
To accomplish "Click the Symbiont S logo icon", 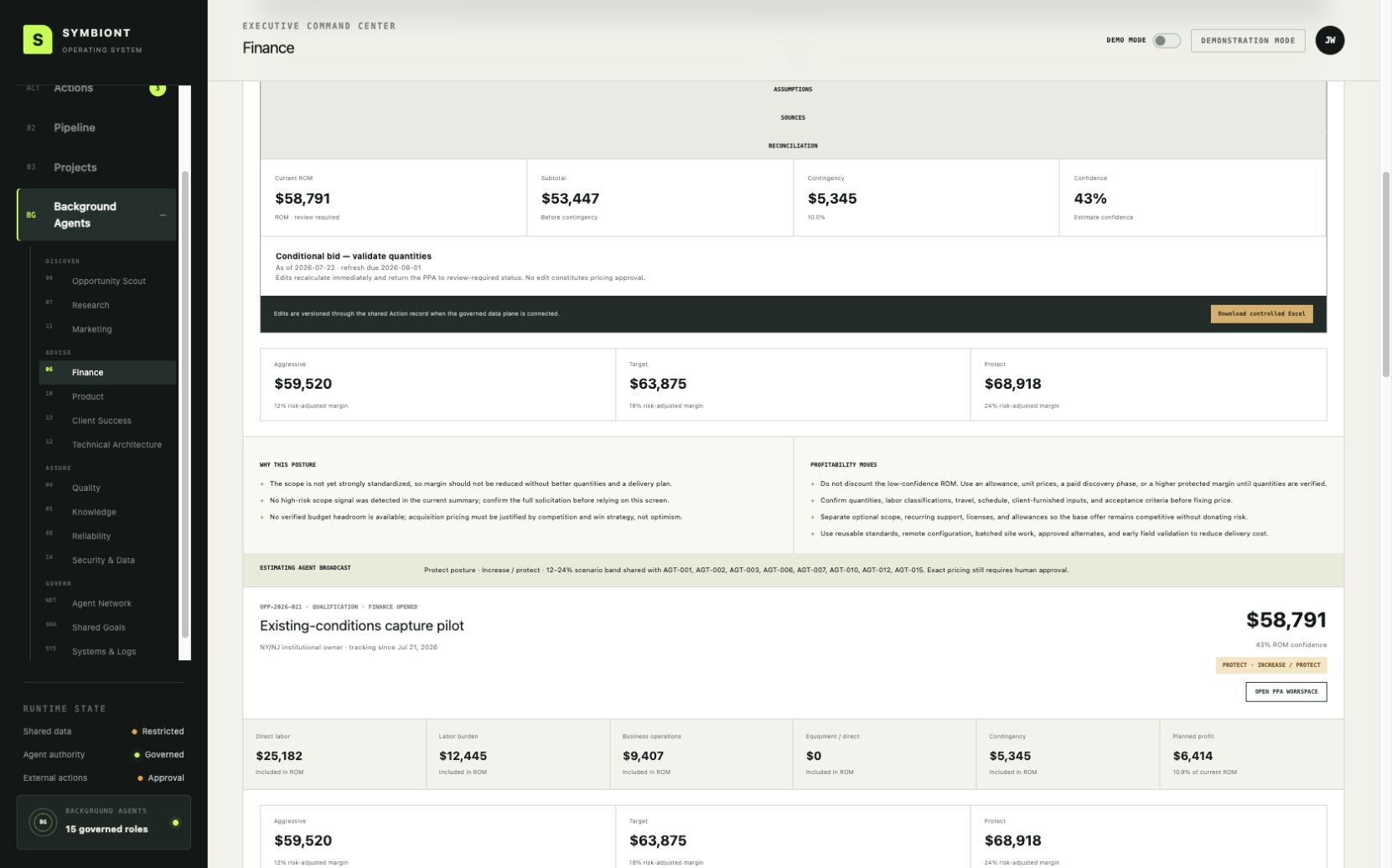I will click(x=37, y=40).
